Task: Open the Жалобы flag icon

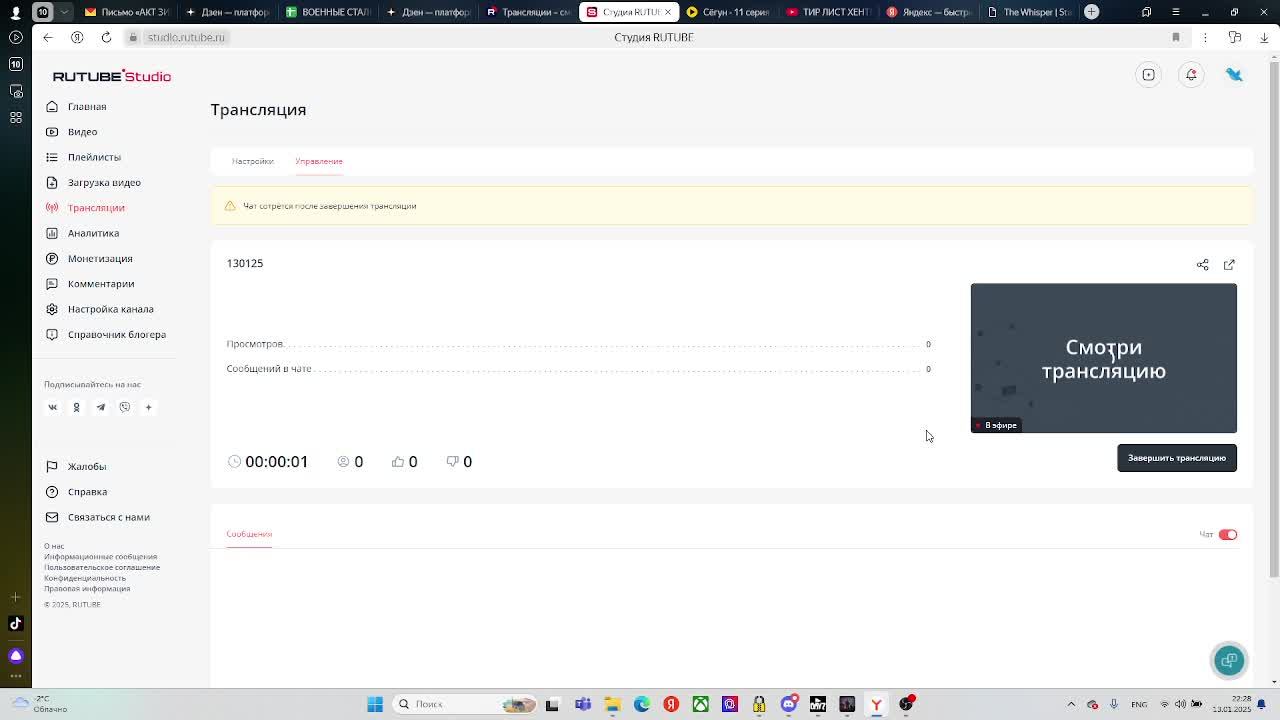Action: [52, 466]
